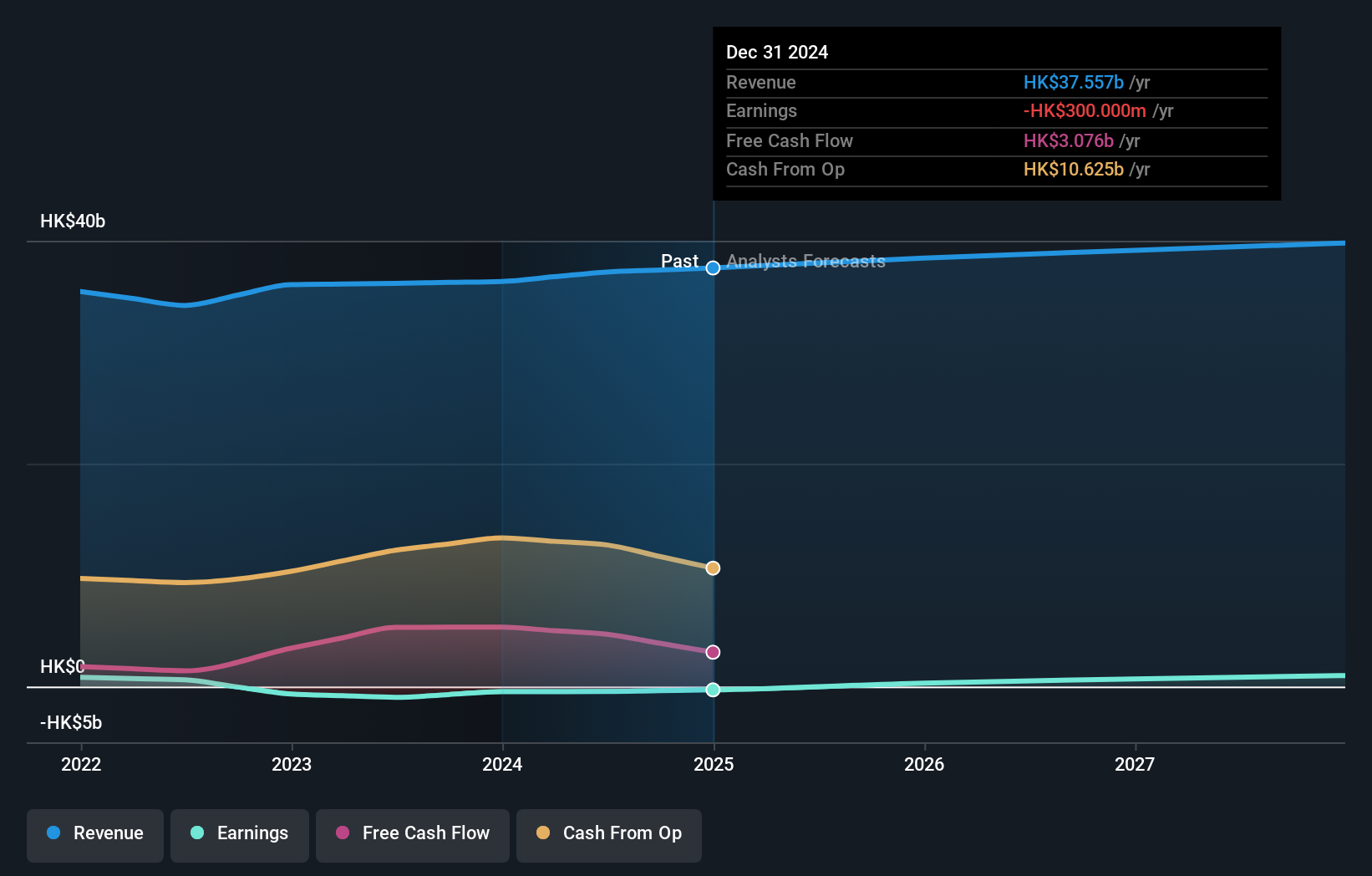Click the HK$10.625b cash from op value
Screen dimensions: 1372x876
[1074, 170]
